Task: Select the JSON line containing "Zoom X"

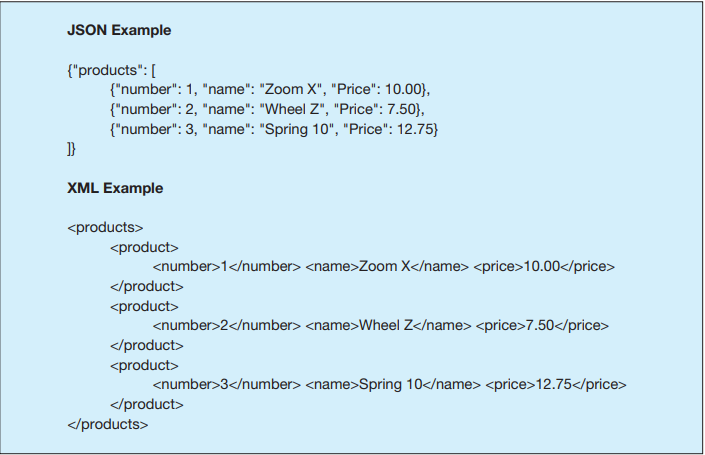Action: point(270,89)
